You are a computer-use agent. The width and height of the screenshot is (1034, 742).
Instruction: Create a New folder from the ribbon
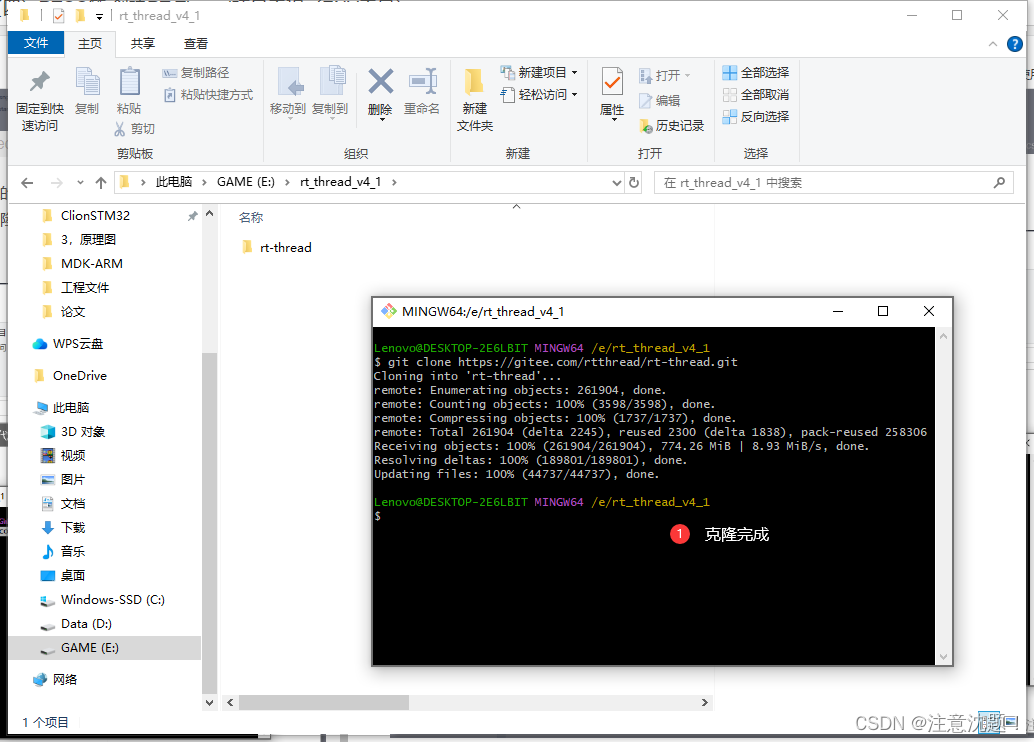click(474, 99)
